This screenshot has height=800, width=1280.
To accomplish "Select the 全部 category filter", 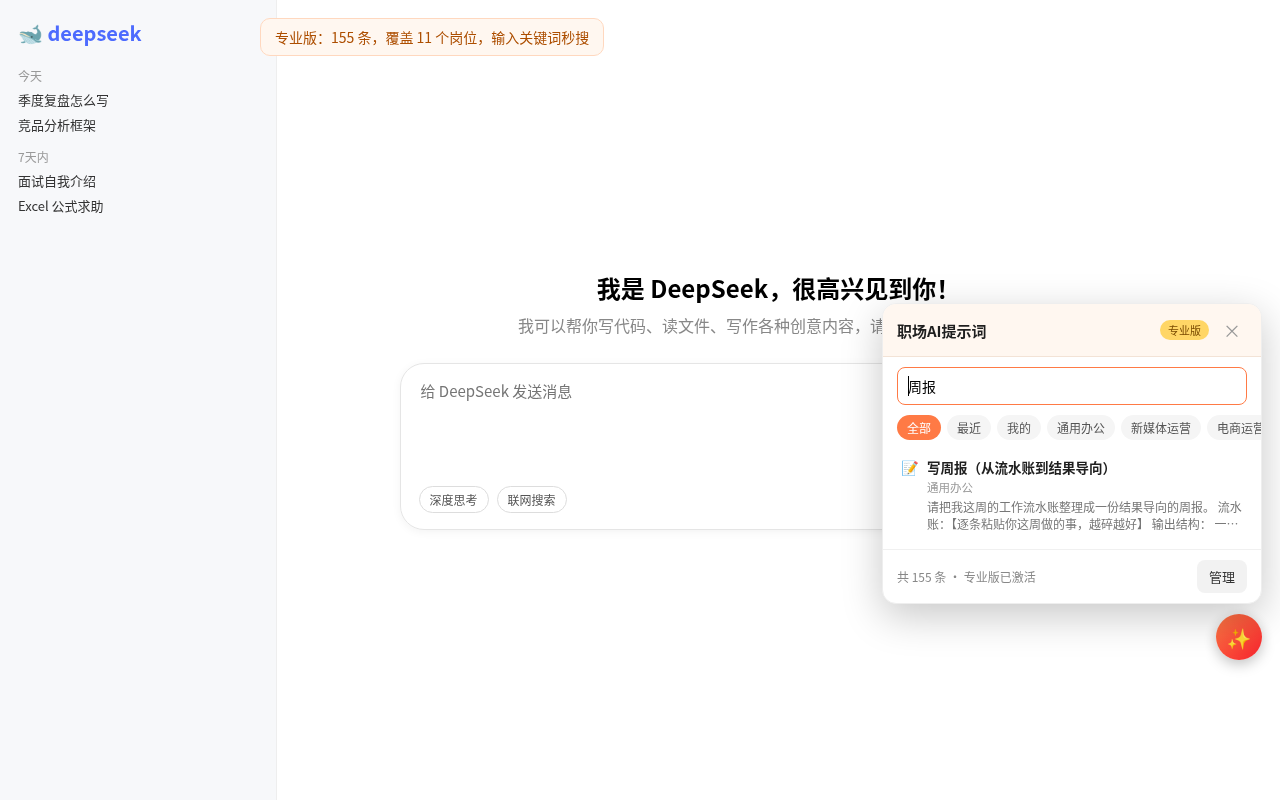I will 919,428.
